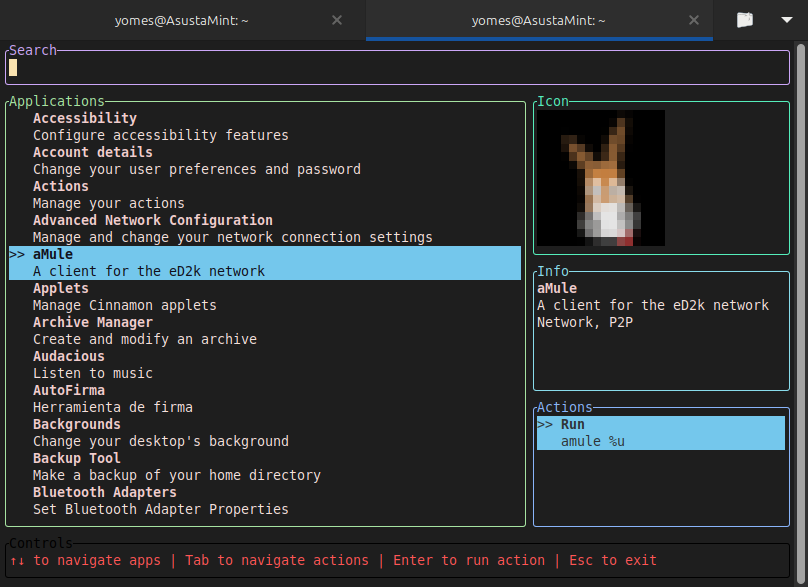
Task: Select the Audacious application
Action: click(69, 356)
